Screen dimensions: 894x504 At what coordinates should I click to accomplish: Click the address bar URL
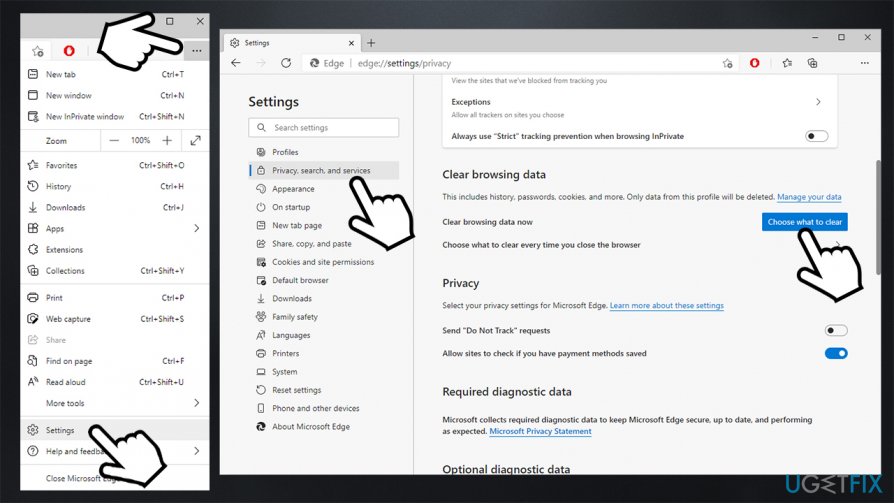click(404, 63)
